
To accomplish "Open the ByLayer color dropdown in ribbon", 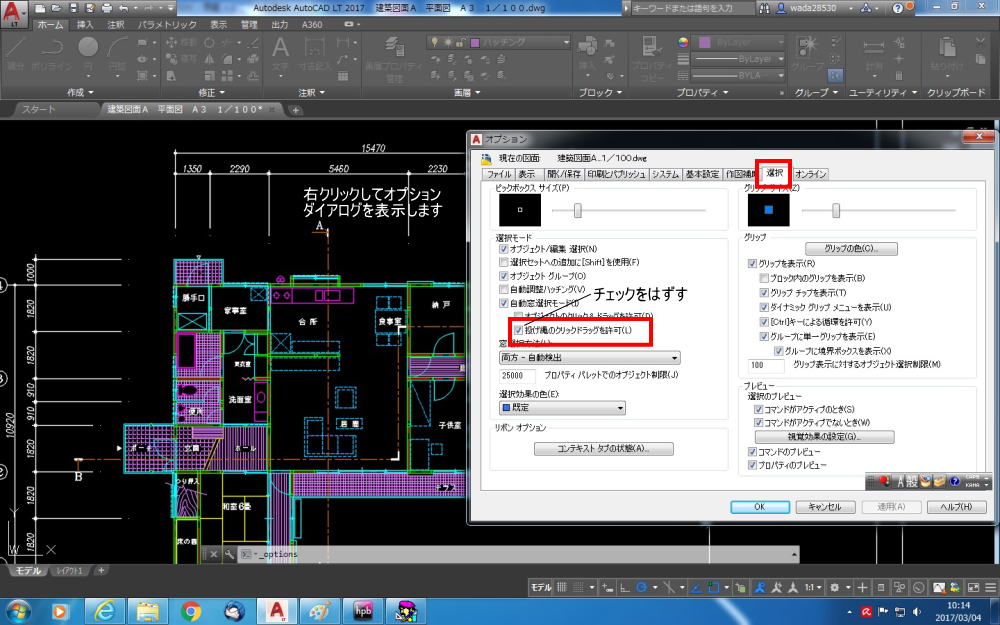I will coord(739,42).
